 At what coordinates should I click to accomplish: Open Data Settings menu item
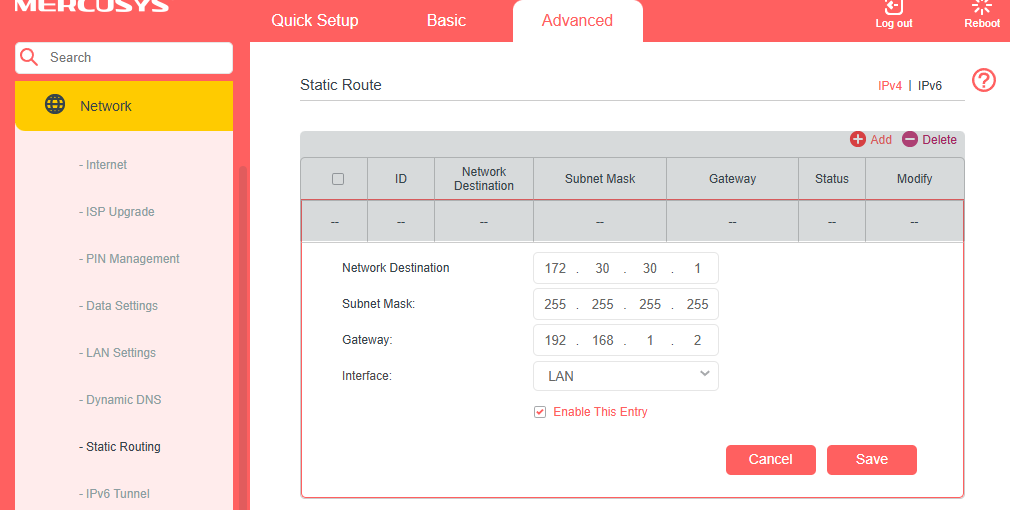[x=119, y=306]
